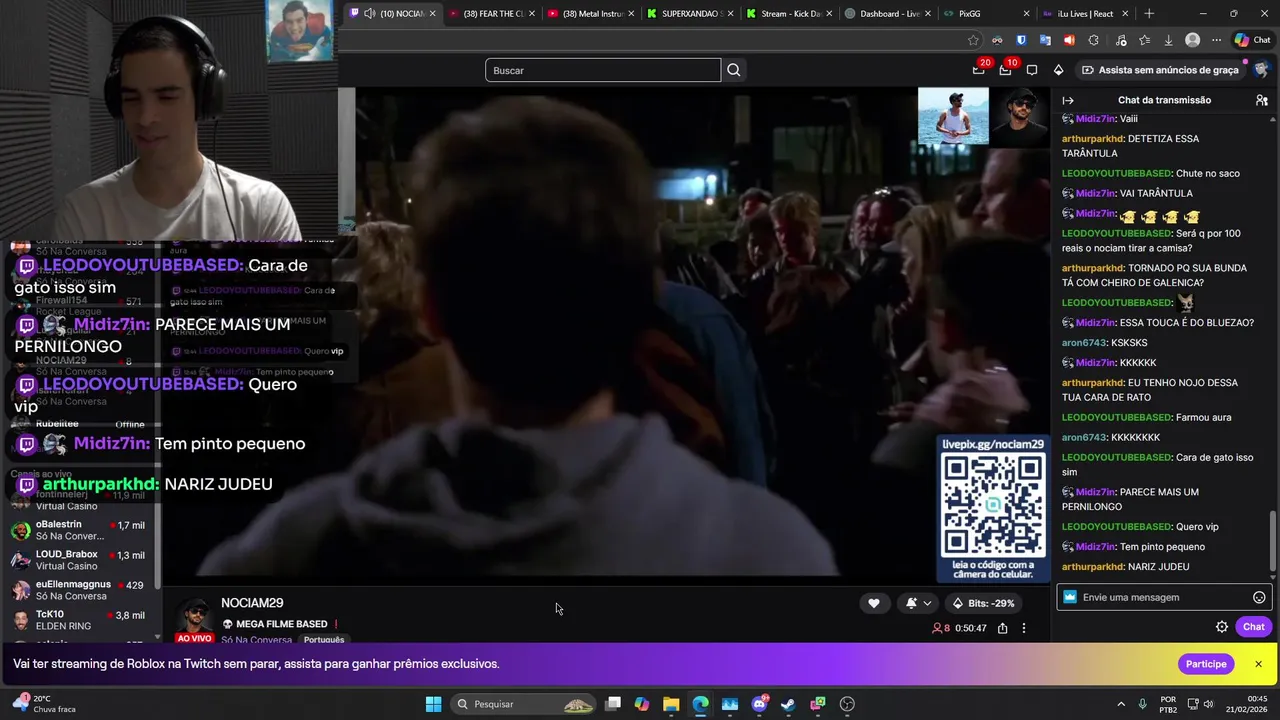Viewport: 1280px width, 720px height.
Task: Show hidden tray icons chevron
Action: coord(1121,704)
